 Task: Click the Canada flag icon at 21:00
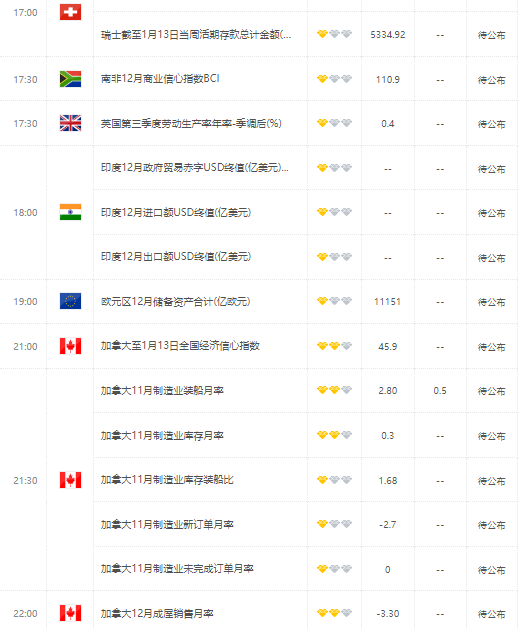click(x=70, y=346)
